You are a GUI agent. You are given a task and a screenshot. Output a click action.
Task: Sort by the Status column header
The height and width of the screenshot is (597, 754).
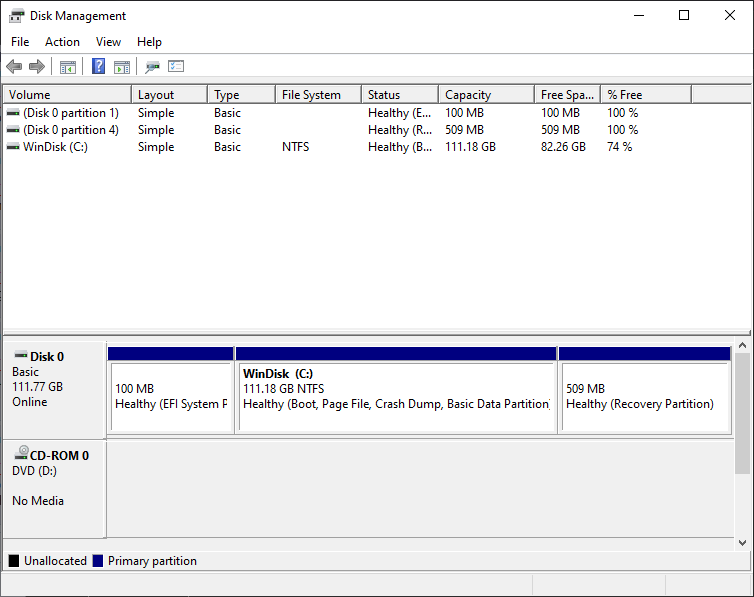point(400,95)
